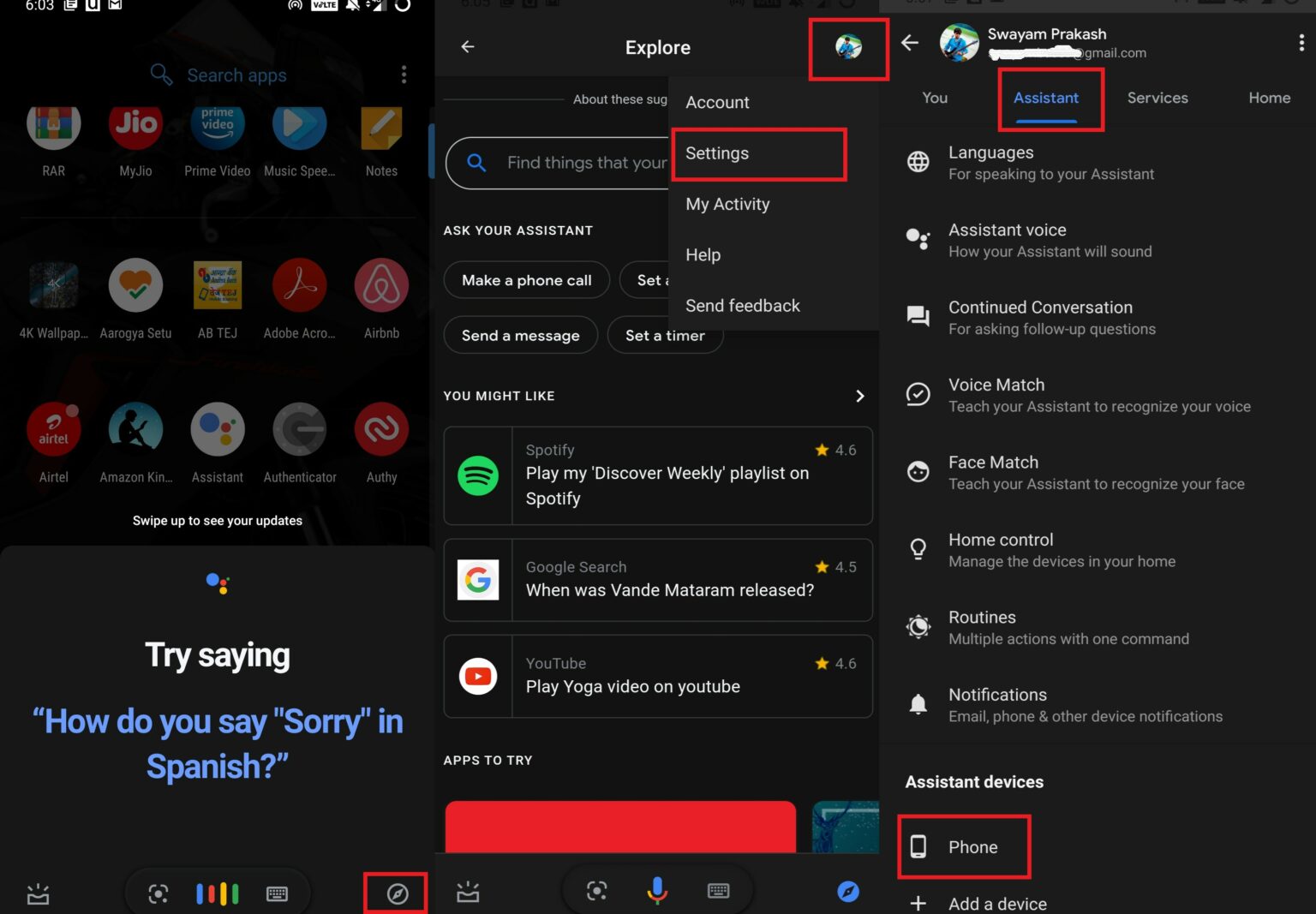This screenshot has height=914, width=1316.
Task: Tap the back arrow on the Explore screen
Action: point(467,47)
